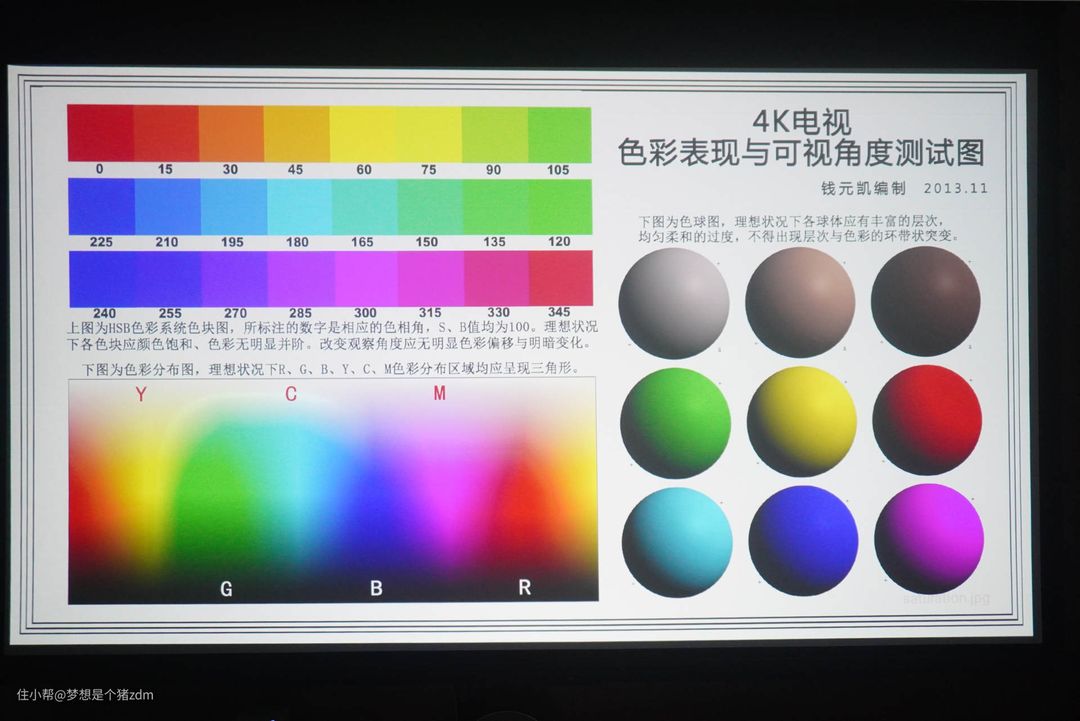Click the white letter R label
This screenshot has width=1080, height=721.
pos(524,588)
